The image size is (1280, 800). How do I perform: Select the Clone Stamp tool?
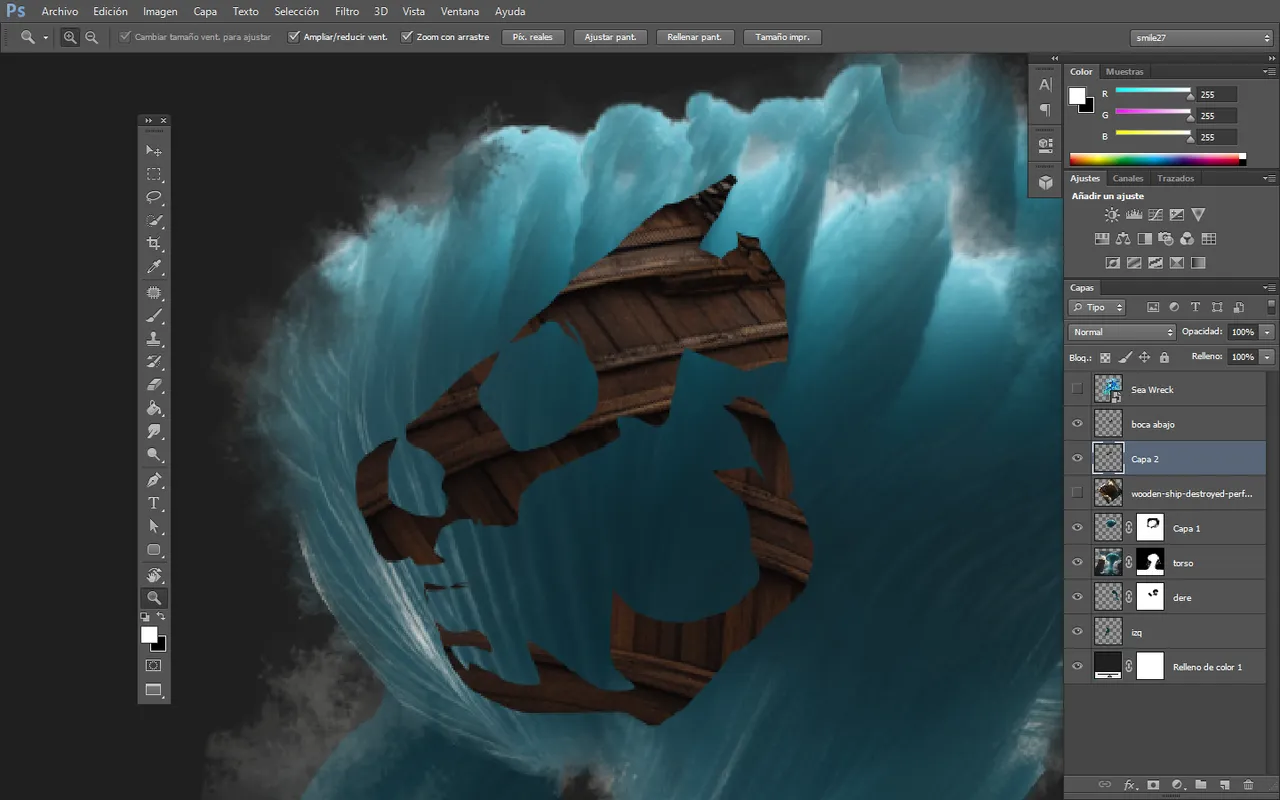(154, 340)
